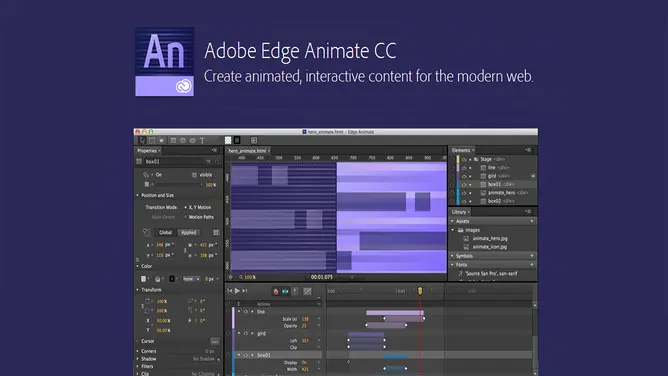Add a new font with plus icon

point(532,265)
